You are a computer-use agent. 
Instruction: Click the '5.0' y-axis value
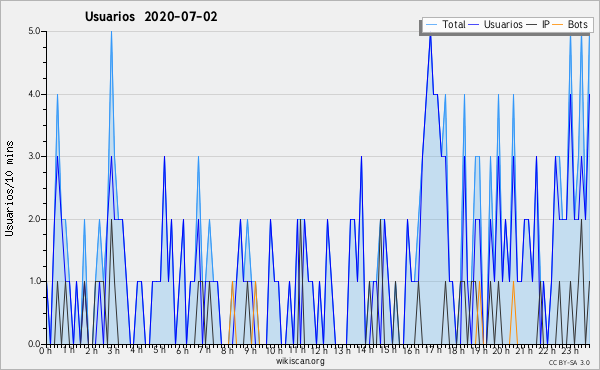coord(34,31)
